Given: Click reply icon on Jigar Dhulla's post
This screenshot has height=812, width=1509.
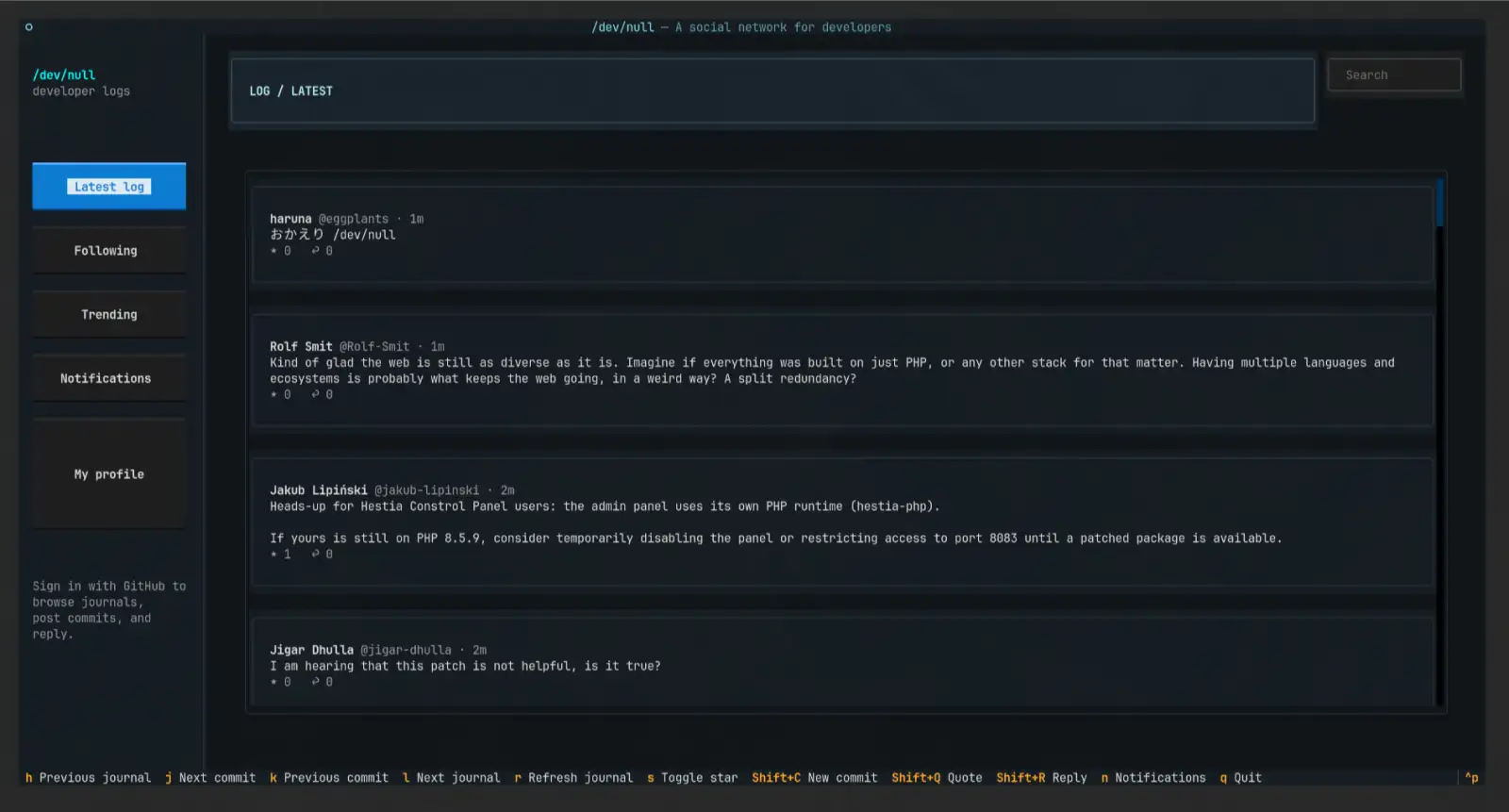Looking at the screenshot, I should point(316,682).
